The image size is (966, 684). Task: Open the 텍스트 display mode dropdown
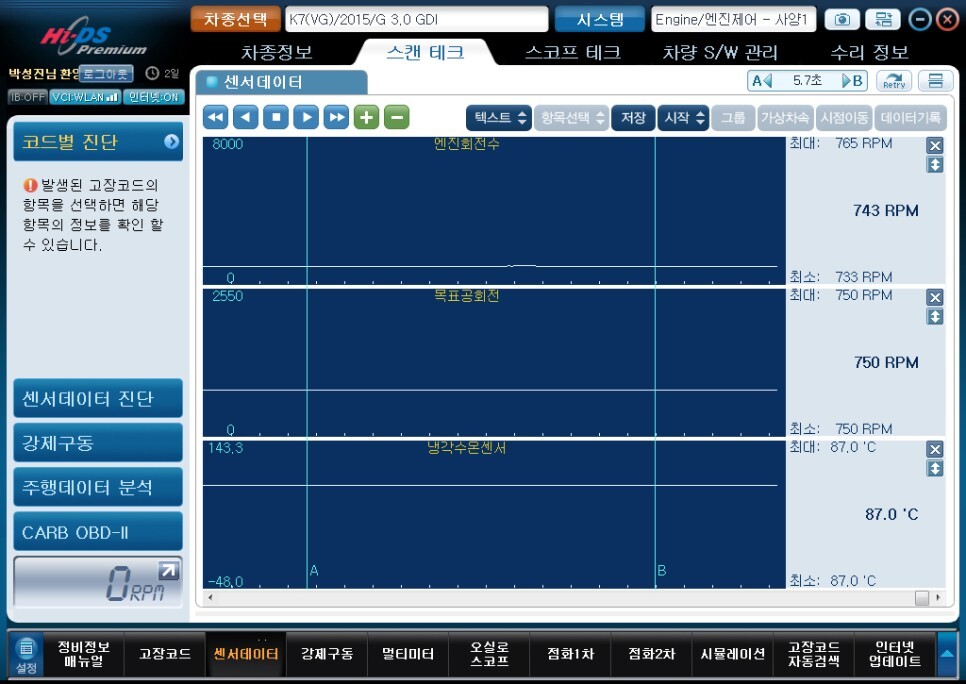point(499,118)
